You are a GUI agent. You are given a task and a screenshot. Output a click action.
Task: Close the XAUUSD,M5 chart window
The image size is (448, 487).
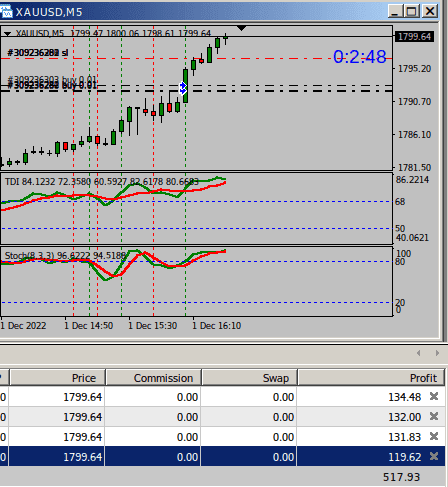(430, 12)
